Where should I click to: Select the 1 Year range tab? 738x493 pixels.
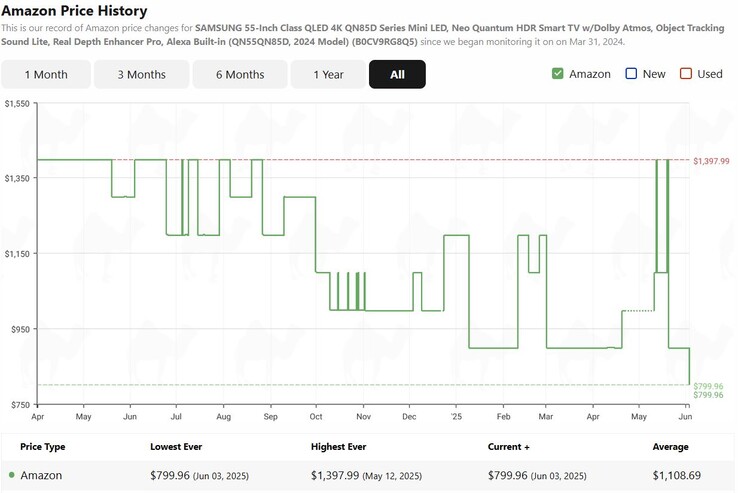[329, 74]
